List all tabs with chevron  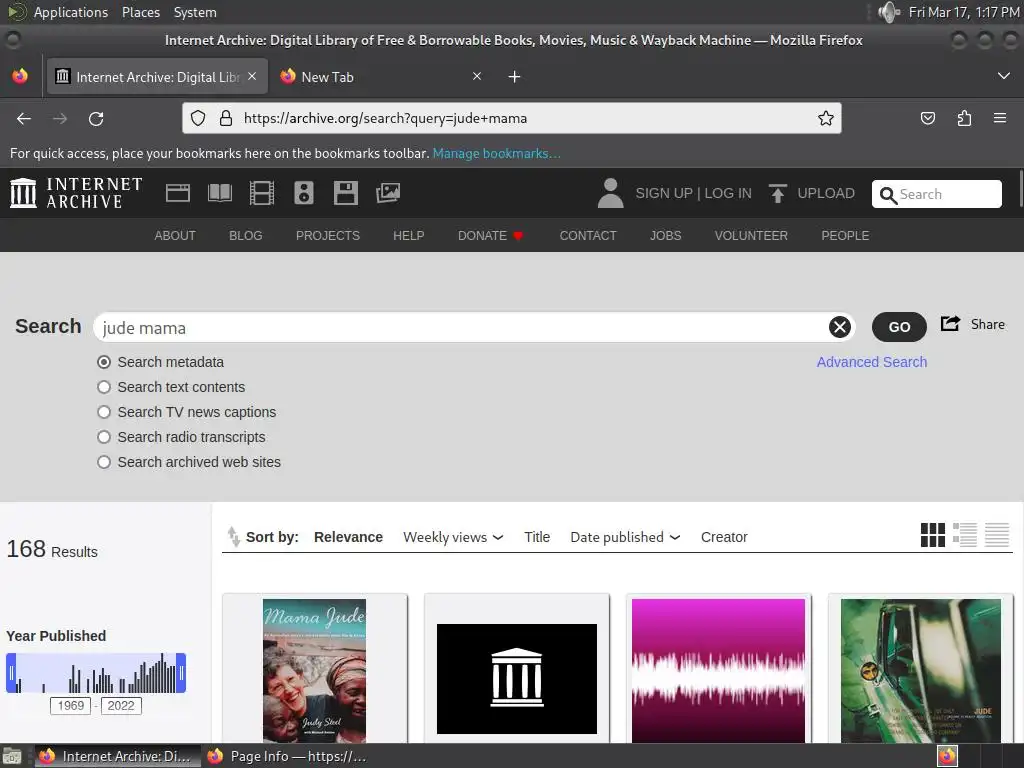coord(1004,76)
